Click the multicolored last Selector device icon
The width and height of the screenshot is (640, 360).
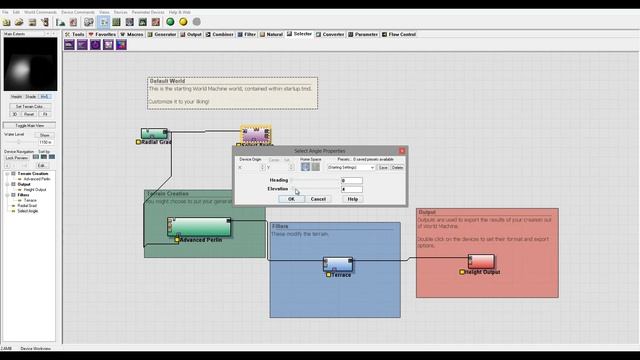[121, 44]
